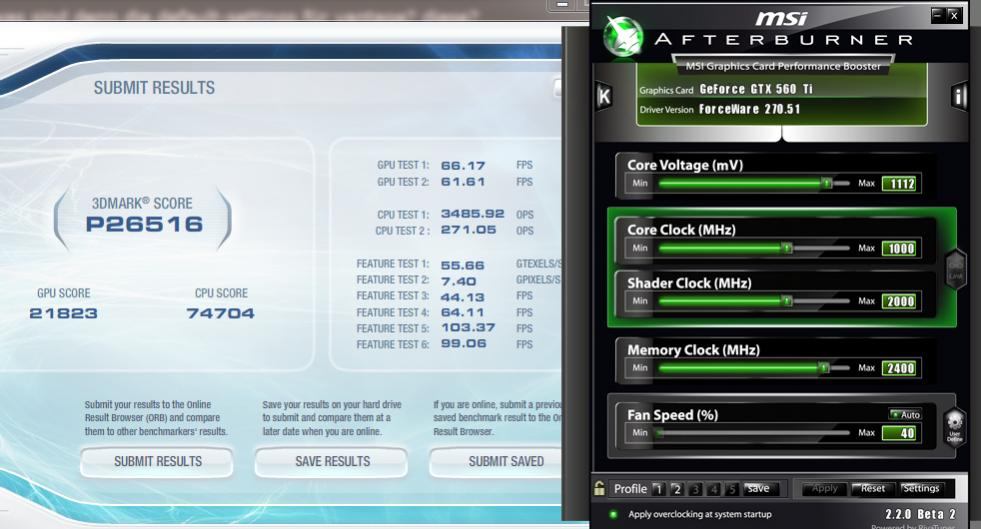
Task: Click the SUBMIT RESULTS heading in 3DMark
Action: coord(154,88)
